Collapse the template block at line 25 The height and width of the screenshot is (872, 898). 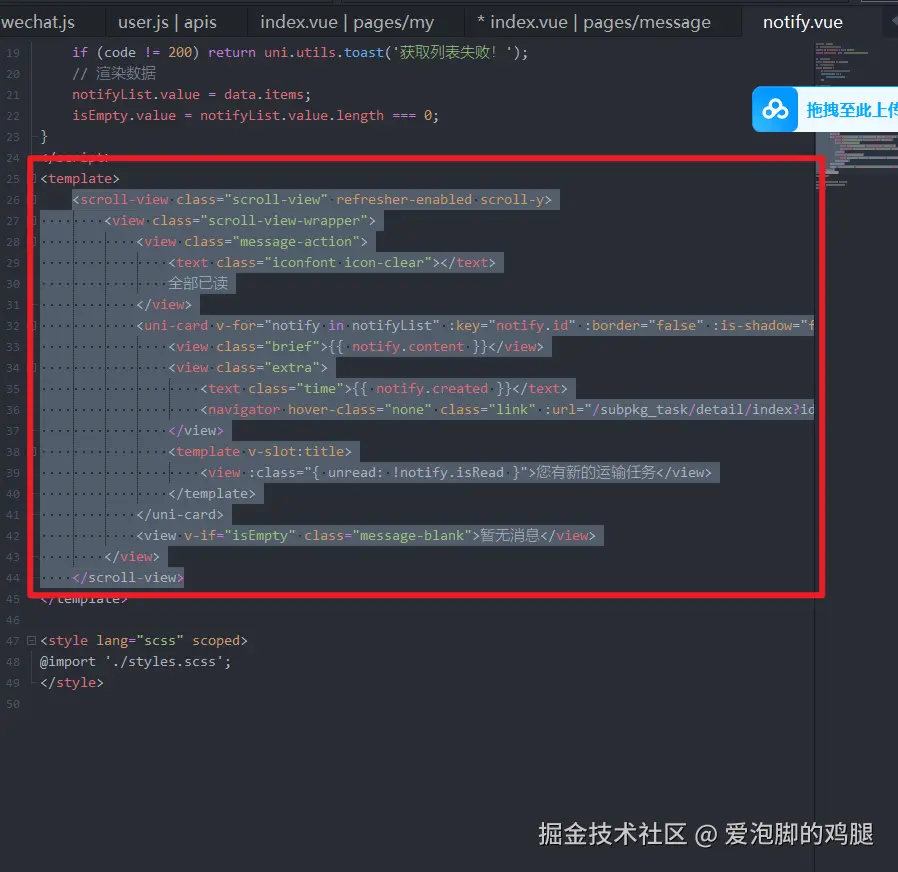[x=34, y=179]
